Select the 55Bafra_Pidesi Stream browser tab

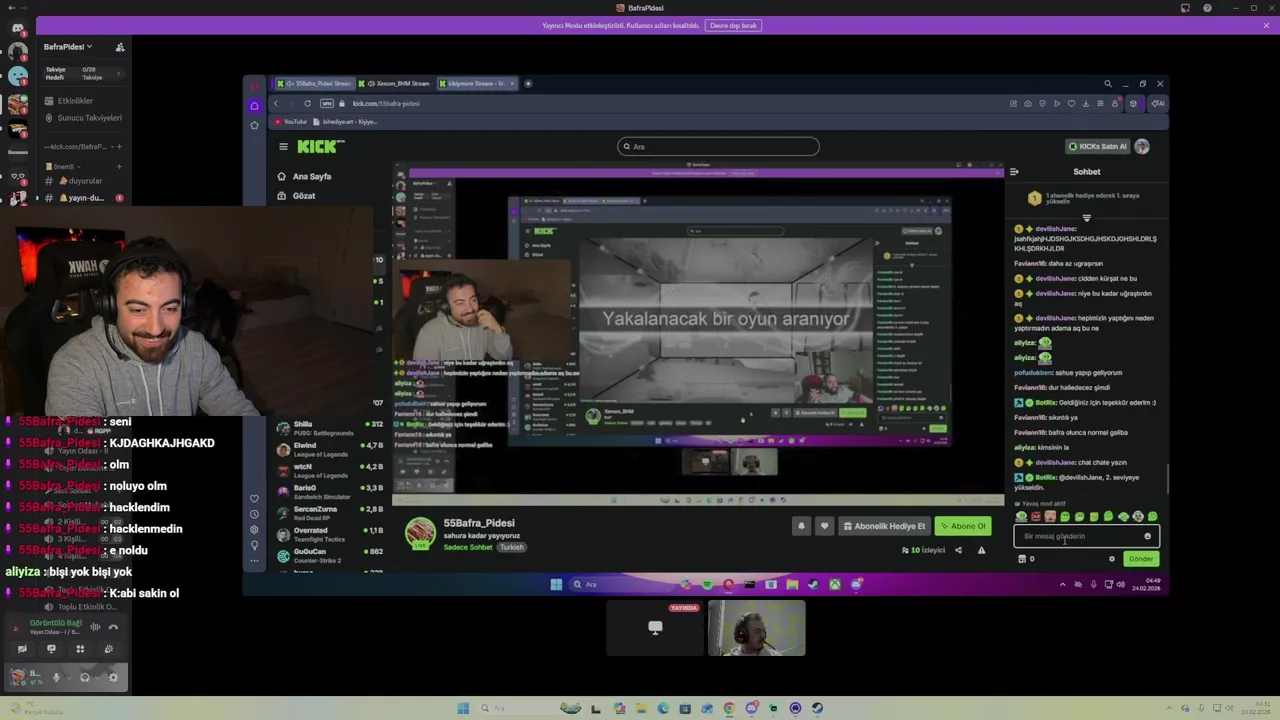click(x=316, y=84)
